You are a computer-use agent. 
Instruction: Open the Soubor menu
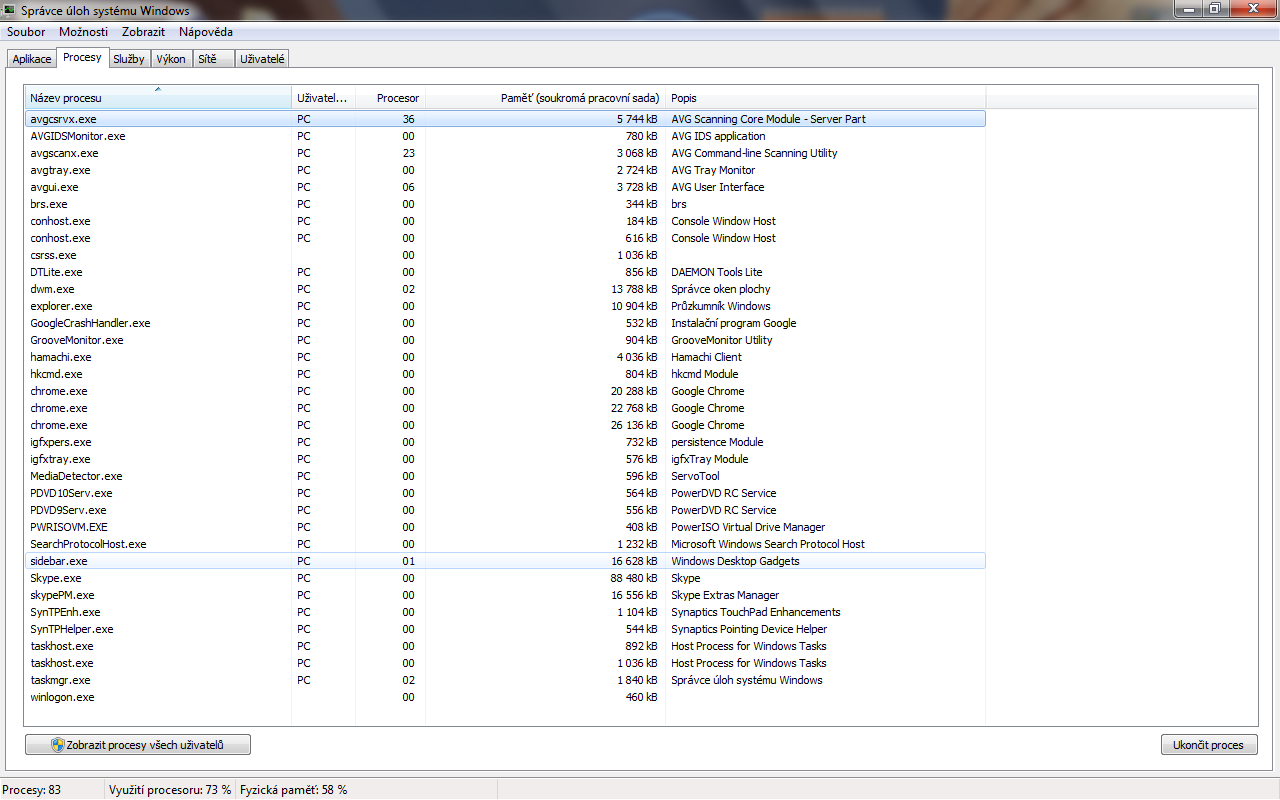coord(26,32)
